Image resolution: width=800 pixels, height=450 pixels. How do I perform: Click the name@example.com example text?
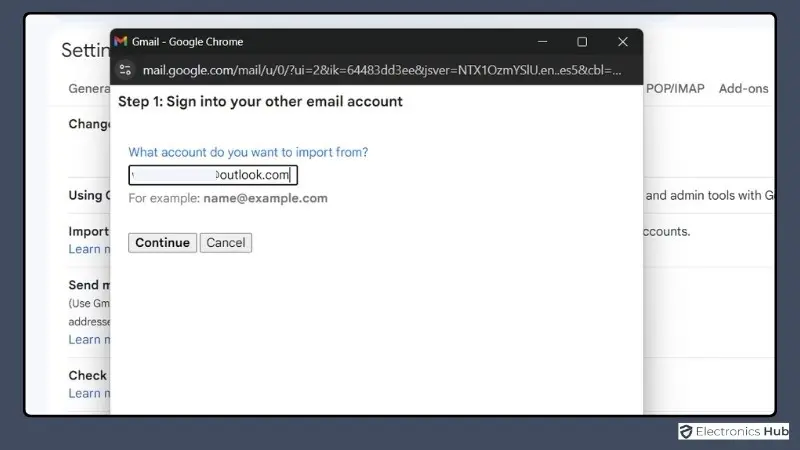(x=265, y=198)
